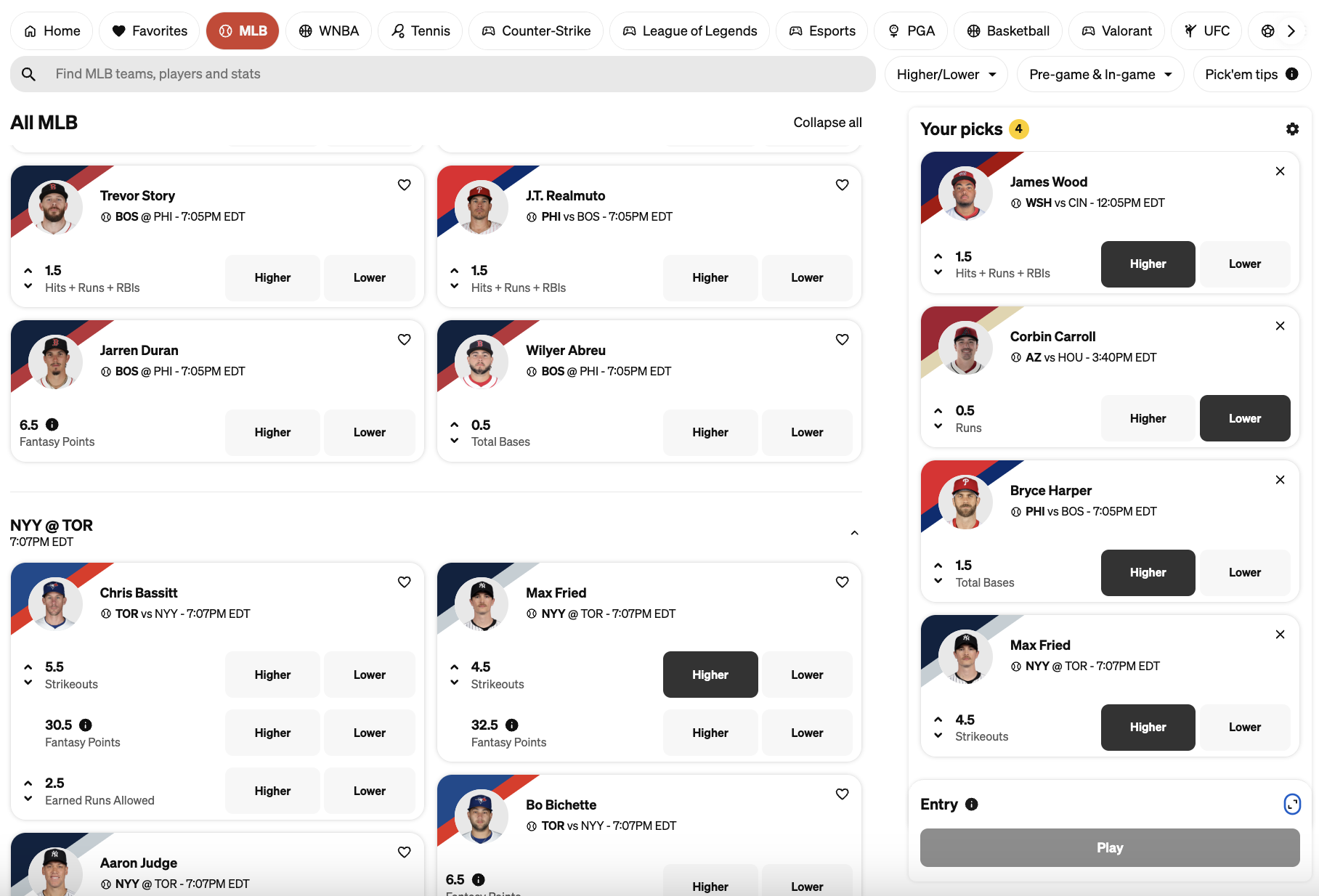Favorite Wilyer Abreu with heart icon
The image size is (1319, 896).
(843, 340)
